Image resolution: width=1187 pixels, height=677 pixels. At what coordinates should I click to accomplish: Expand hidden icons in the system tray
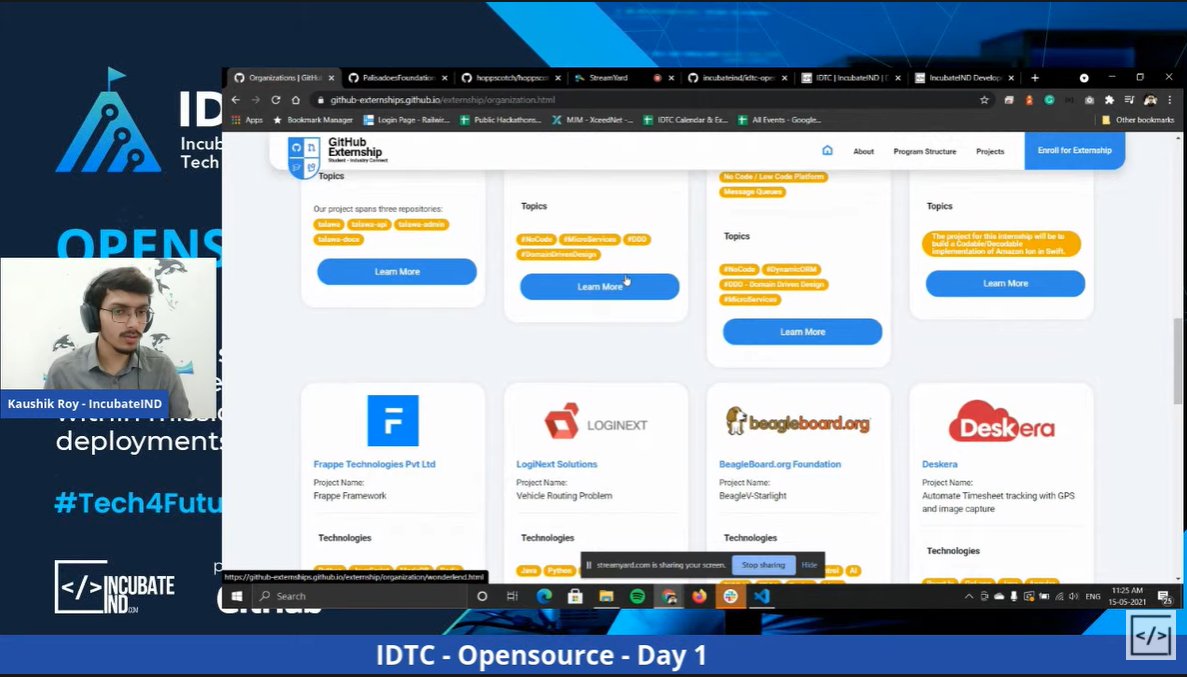click(969, 596)
